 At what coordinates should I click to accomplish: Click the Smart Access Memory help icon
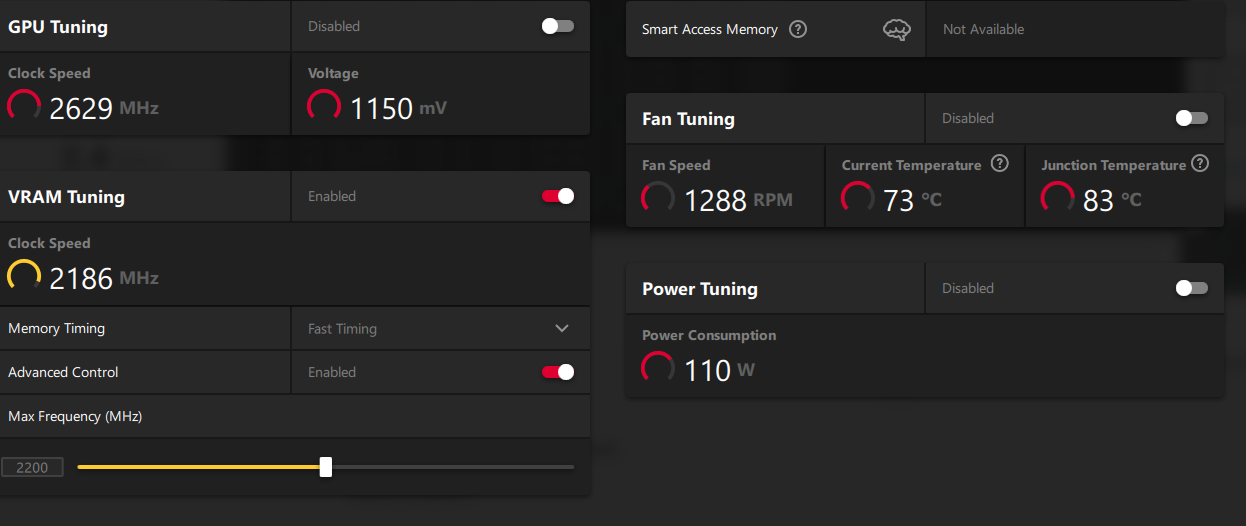click(x=798, y=29)
